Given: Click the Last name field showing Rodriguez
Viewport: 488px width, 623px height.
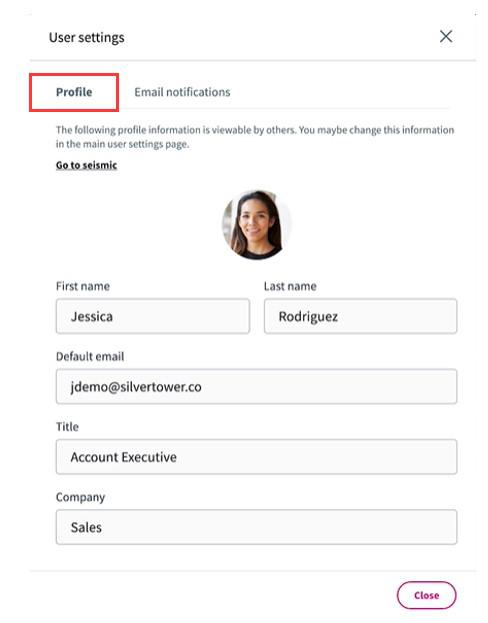Looking at the screenshot, I should click(x=360, y=316).
